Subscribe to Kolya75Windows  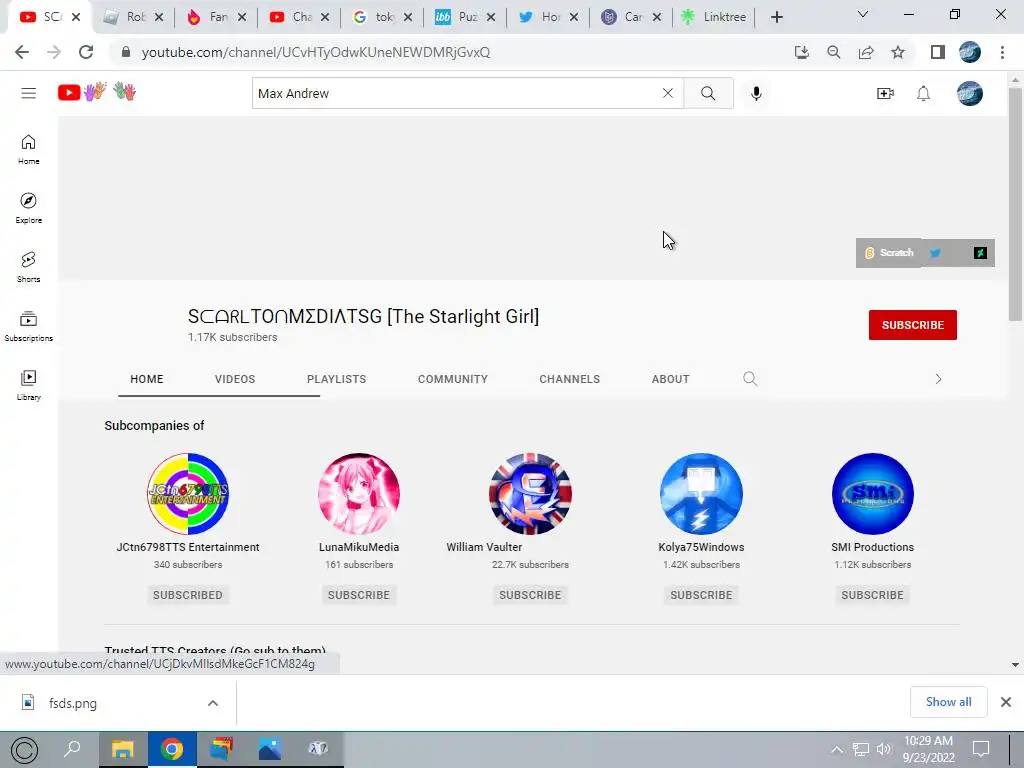pos(701,595)
